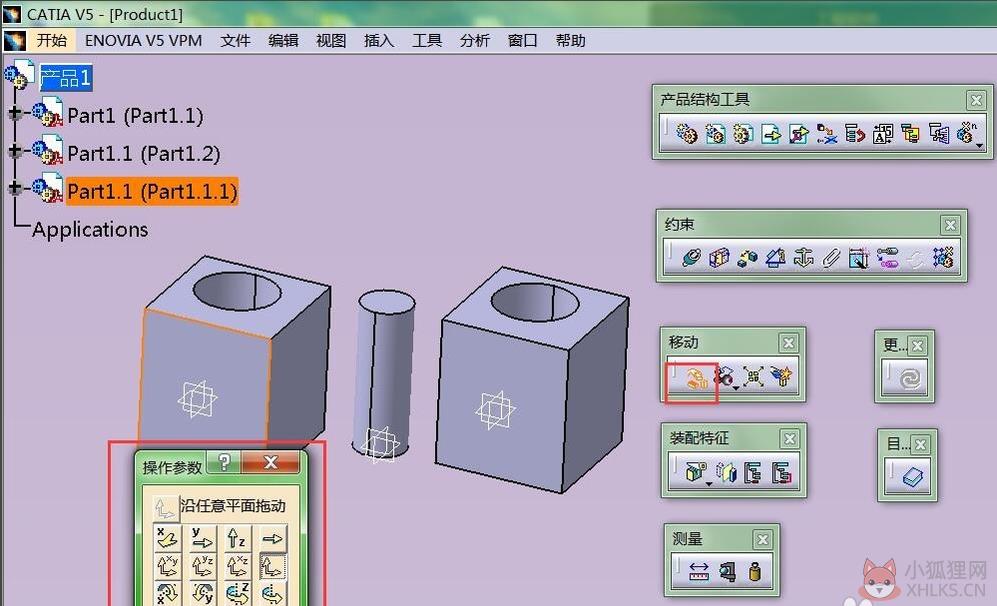Image resolution: width=997 pixels, height=606 pixels.
Task: Open the 插入 menu
Action: 379,40
